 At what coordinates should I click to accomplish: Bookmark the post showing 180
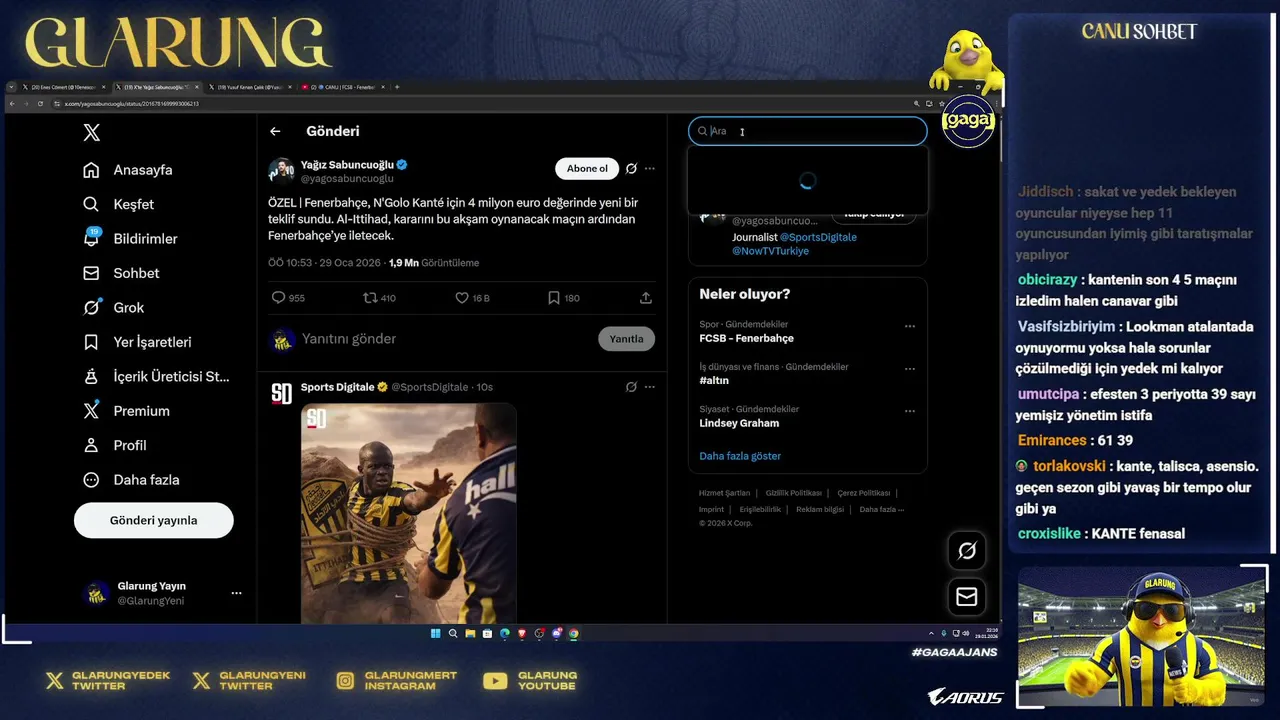563,298
